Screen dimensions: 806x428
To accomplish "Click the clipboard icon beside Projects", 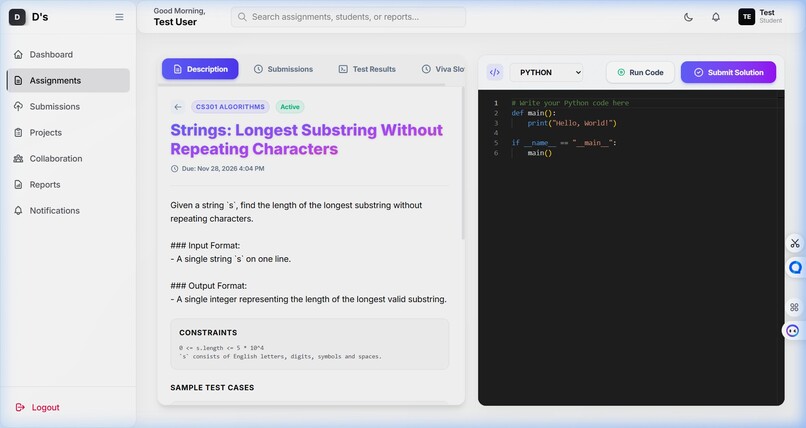I will click(19, 133).
